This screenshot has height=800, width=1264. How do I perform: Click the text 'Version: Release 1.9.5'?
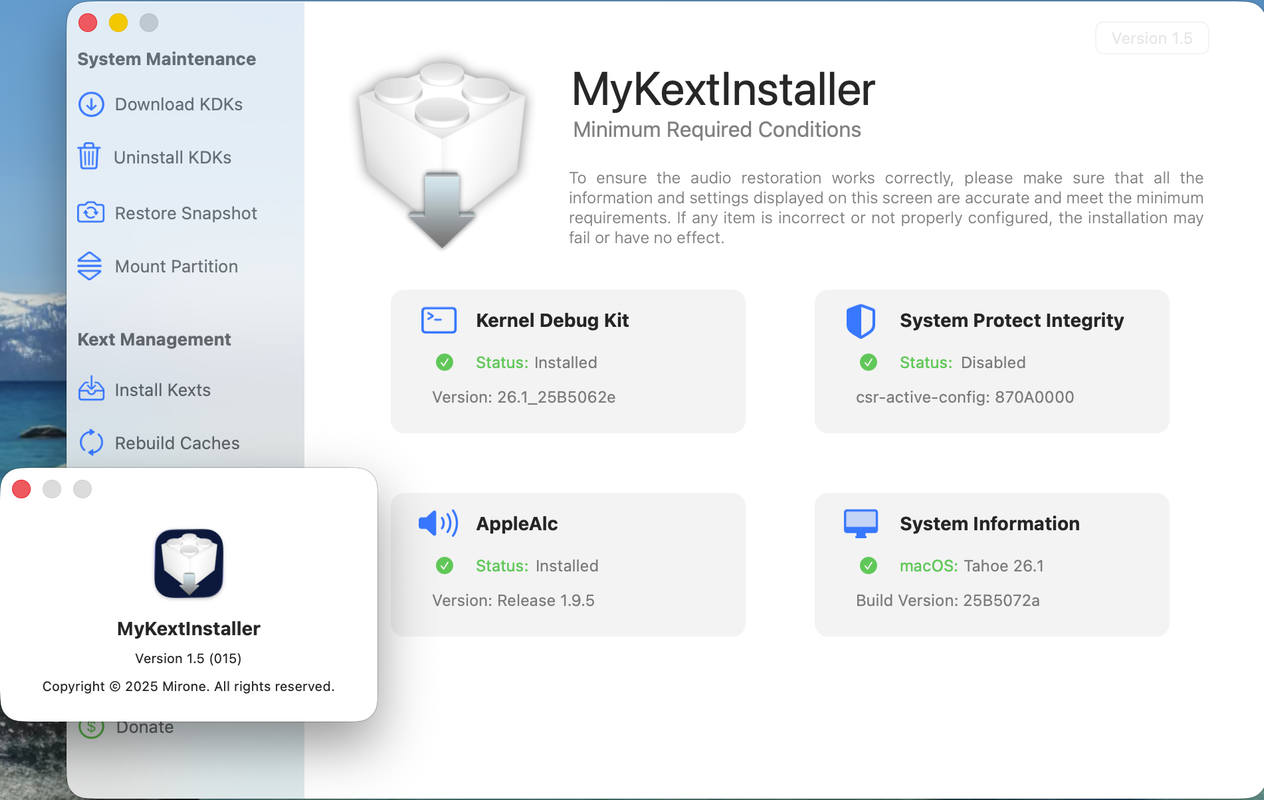coord(513,600)
